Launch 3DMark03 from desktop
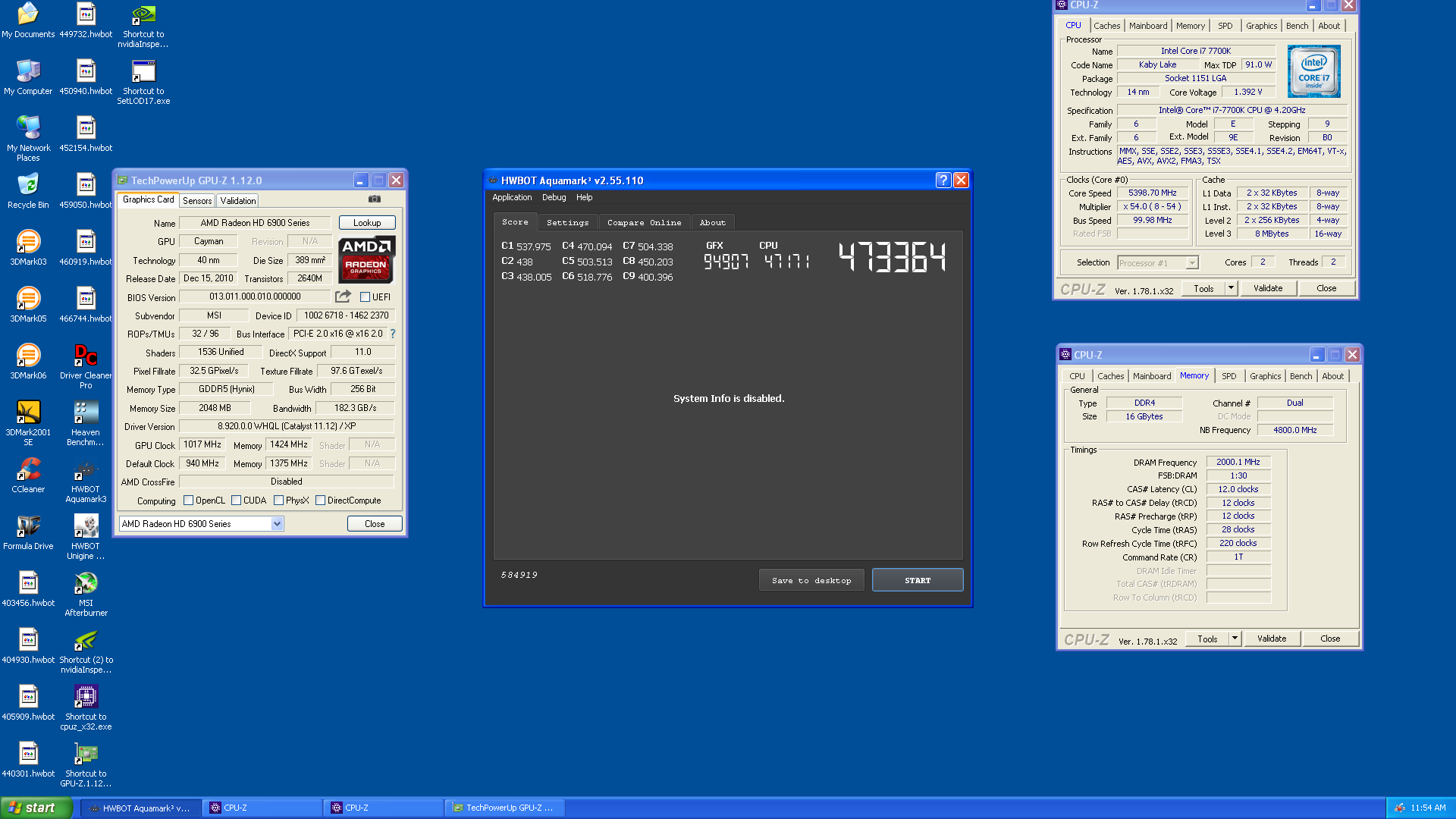Image resolution: width=1456 pixels, height=819 pixels. (x=28, y=248)
